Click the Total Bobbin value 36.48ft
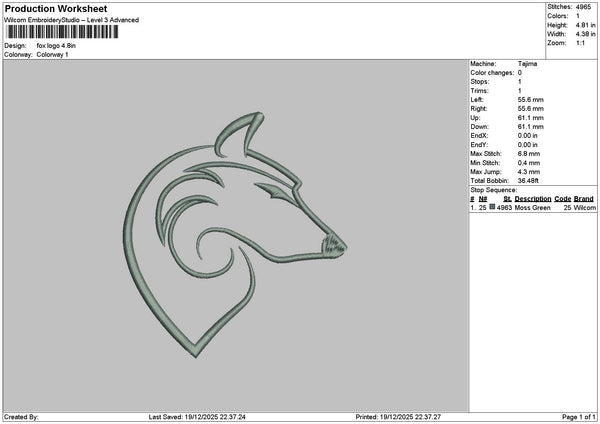The width and height of the screenshot is (600, 424). tap(528, 181)
